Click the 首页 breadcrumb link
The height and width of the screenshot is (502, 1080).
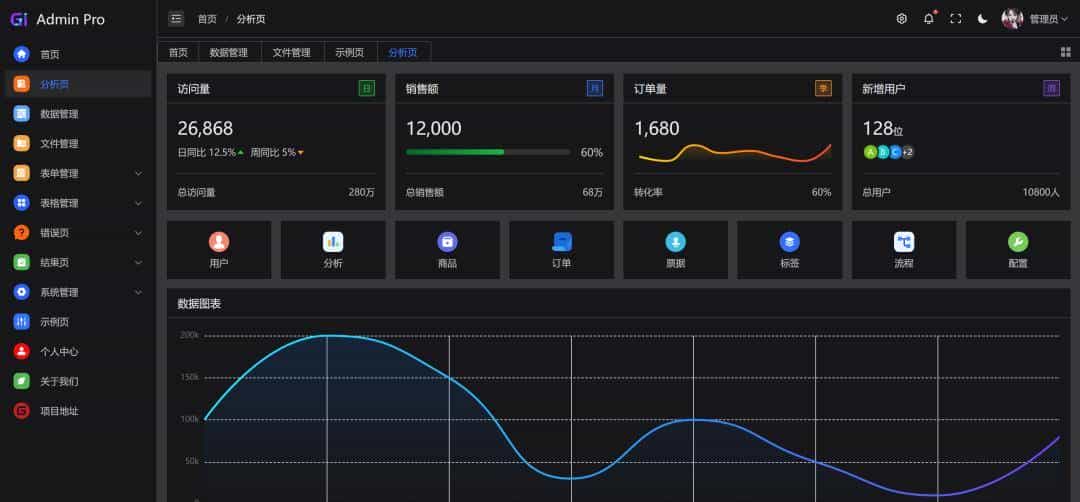pyautogui.click(x=207, y=19)
